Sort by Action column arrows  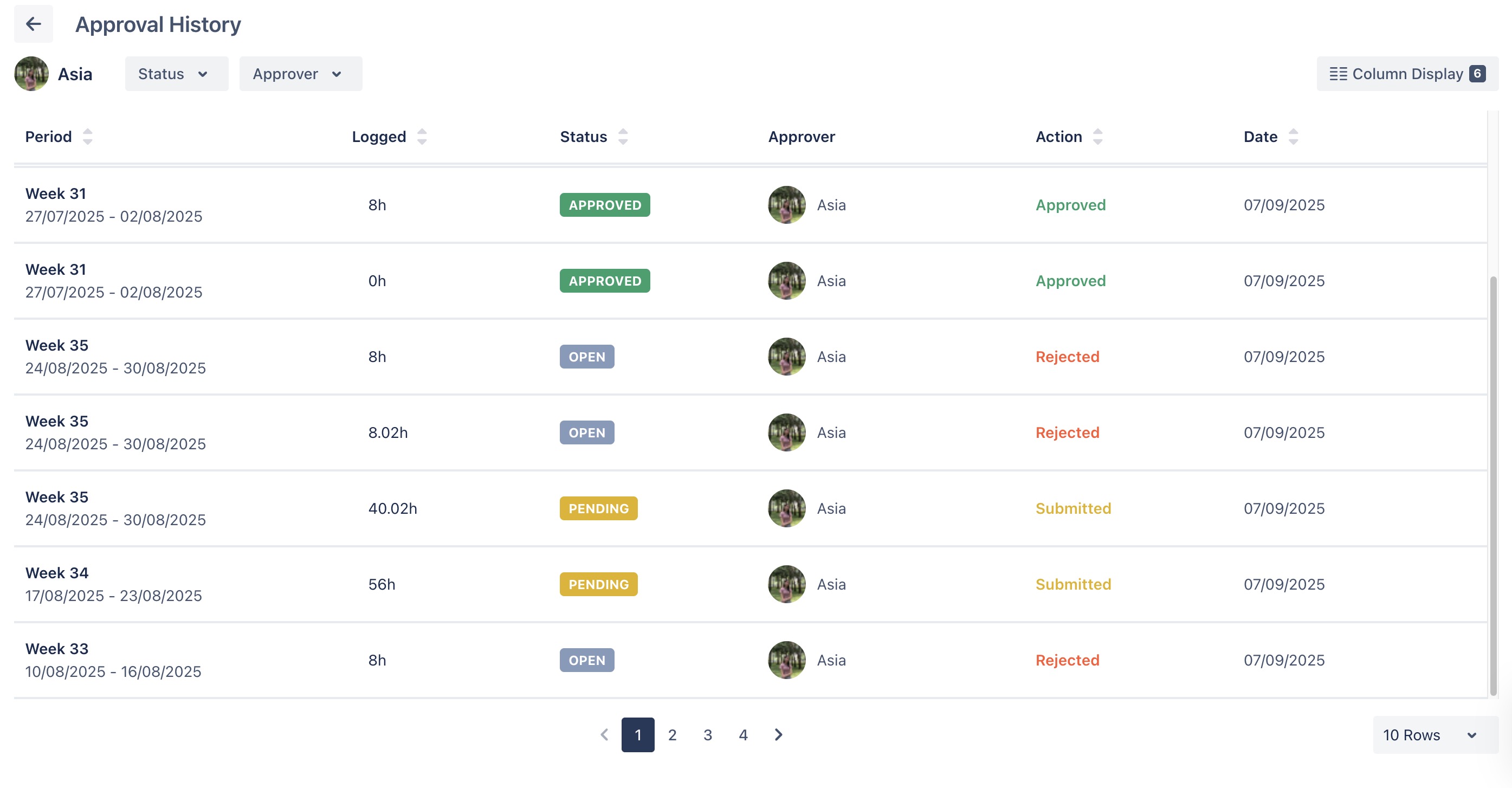click(1097, 137)
